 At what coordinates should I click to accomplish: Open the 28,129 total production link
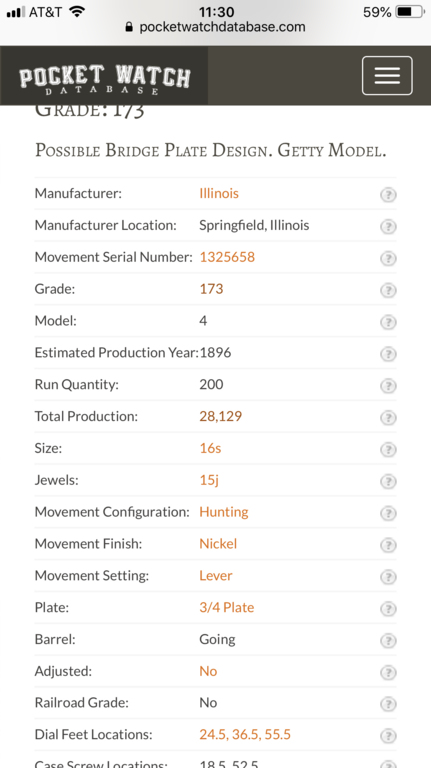[x=220, y=416]
